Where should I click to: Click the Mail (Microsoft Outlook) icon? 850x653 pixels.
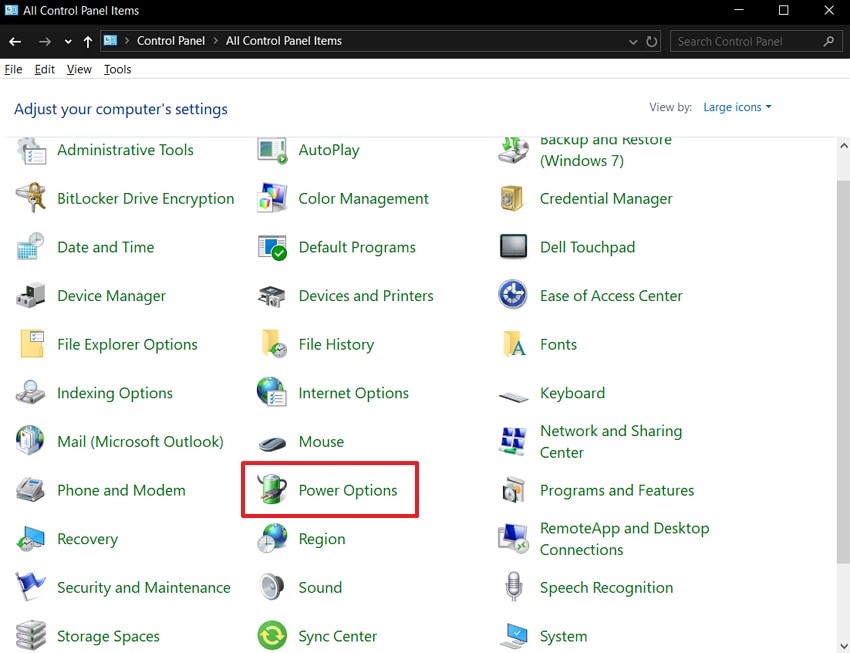pos(30,440)
